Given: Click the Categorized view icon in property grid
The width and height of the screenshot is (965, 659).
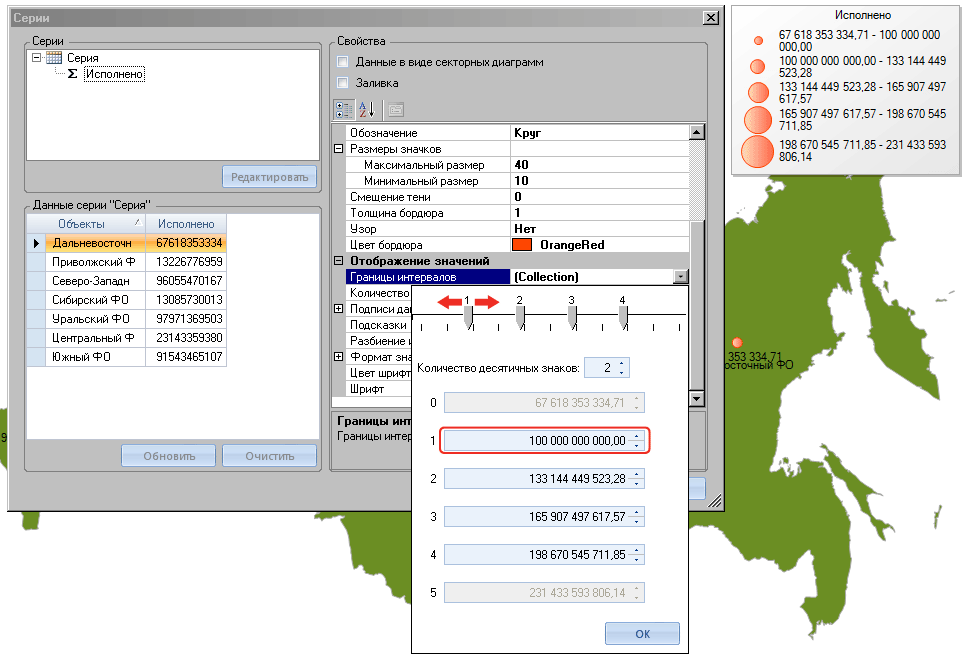Looking at the screenshot, I should pyautogui.click(x=343, y=110).
